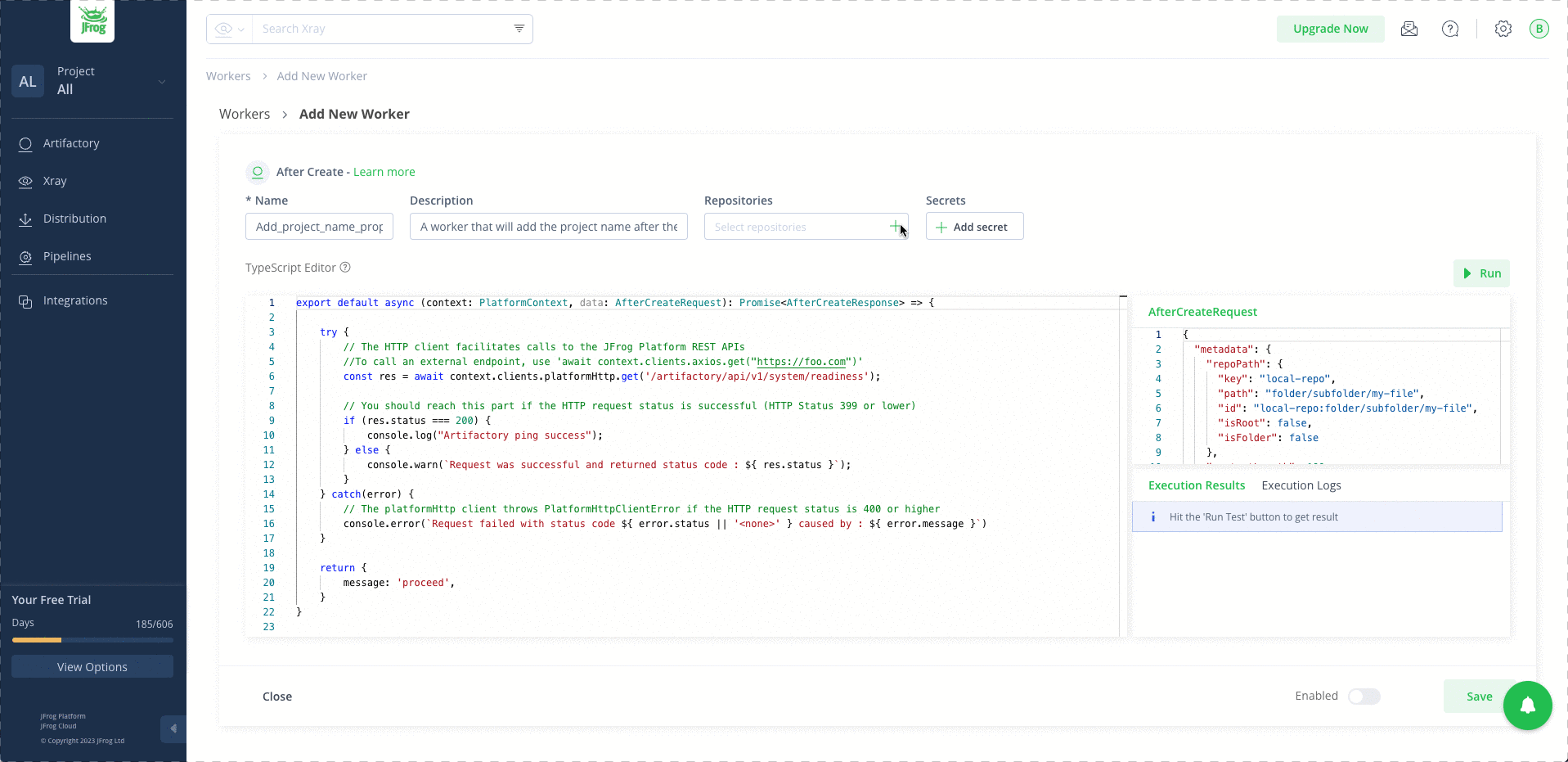The height and width of the screenshot is (762, 1568).
Task: Click the green notification bell icon
Action: (x=1527, y=705)
